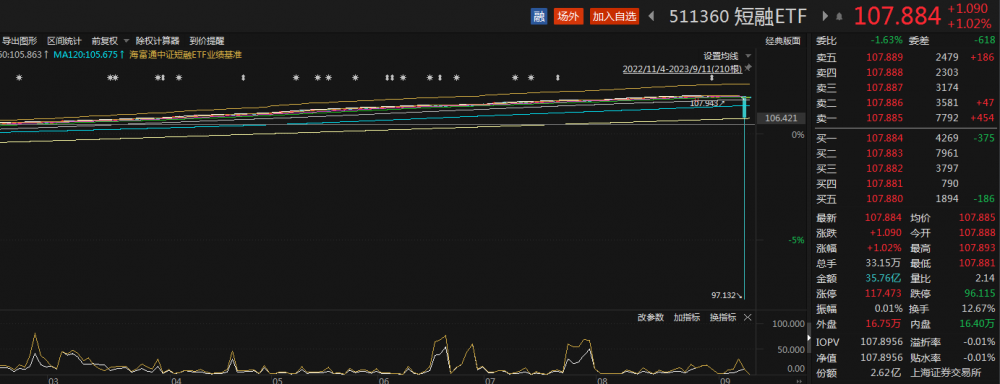Click the date range 2022/11/4-2023/9/11 link

click(x=682, y=68)
